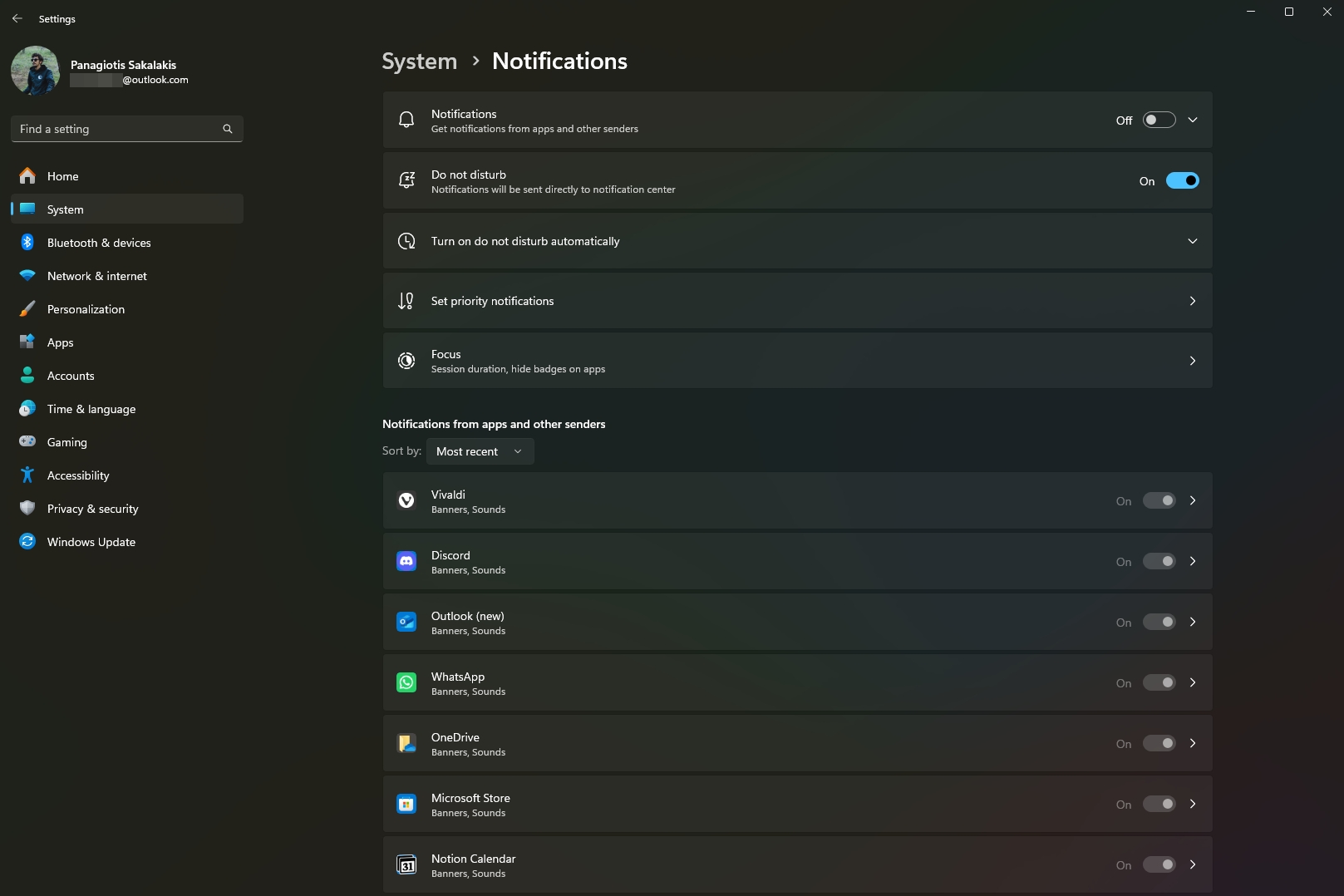Click the Bluetooth icon in sidebar
This screenshot has height=896, width=1344.
pos(27,242)
